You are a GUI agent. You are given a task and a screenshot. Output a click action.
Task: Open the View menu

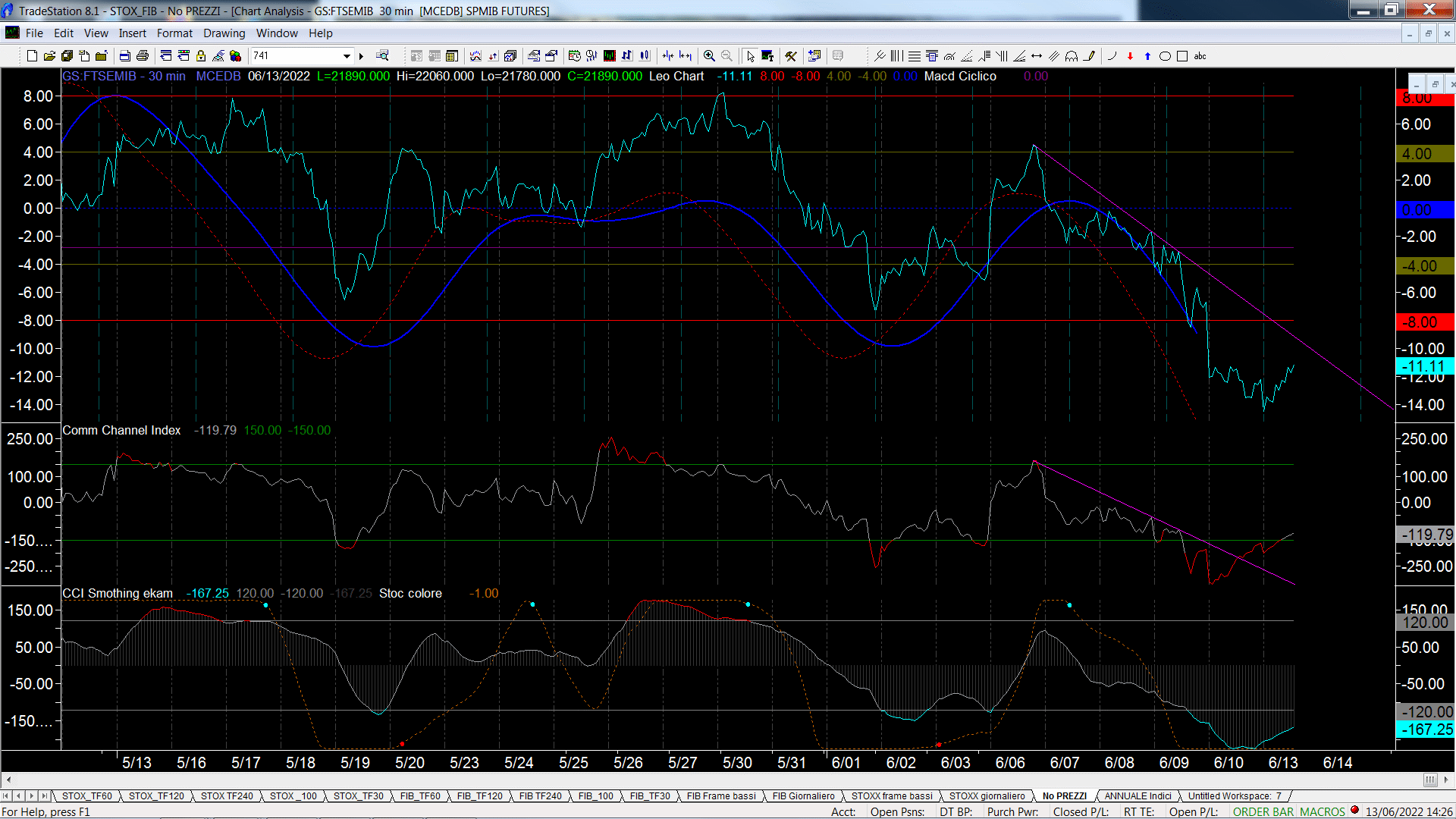[96, 33]
